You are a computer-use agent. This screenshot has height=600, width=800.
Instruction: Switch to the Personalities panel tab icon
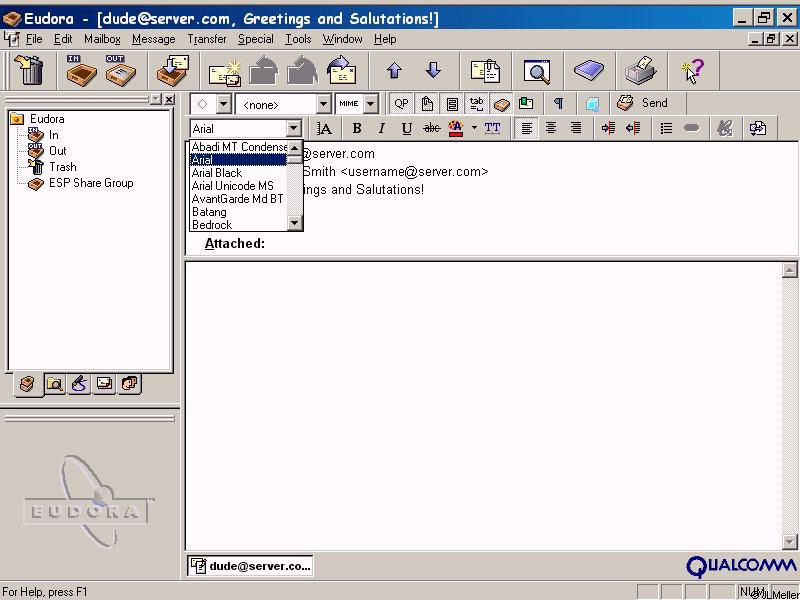(x=129, y=383)
